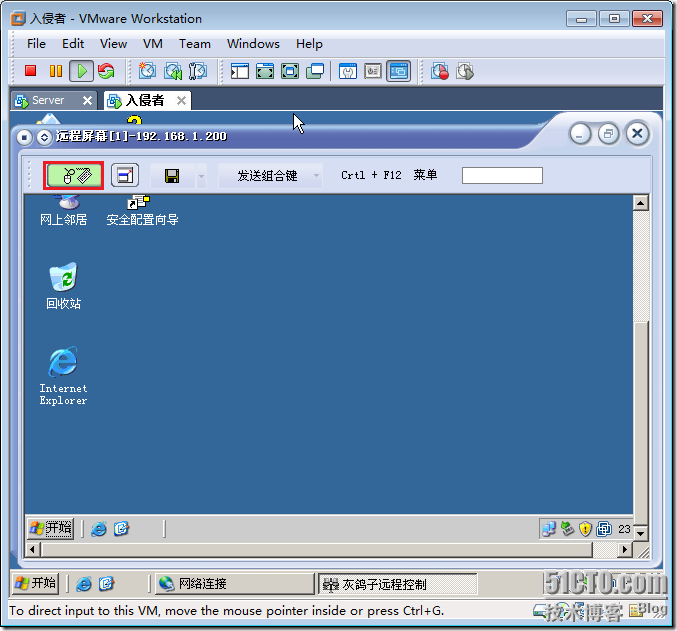The height and width of the screenshot is (631, 677).
Task: Click the horizontal scrollbar left arrow
Action: [x=32, y=550]
